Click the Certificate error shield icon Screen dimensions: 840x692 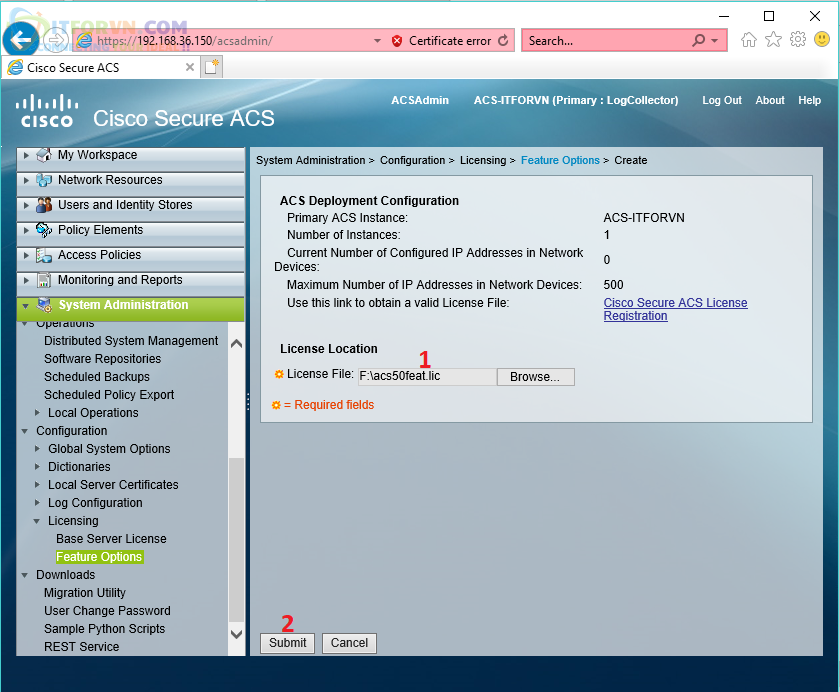coord(397,41)
